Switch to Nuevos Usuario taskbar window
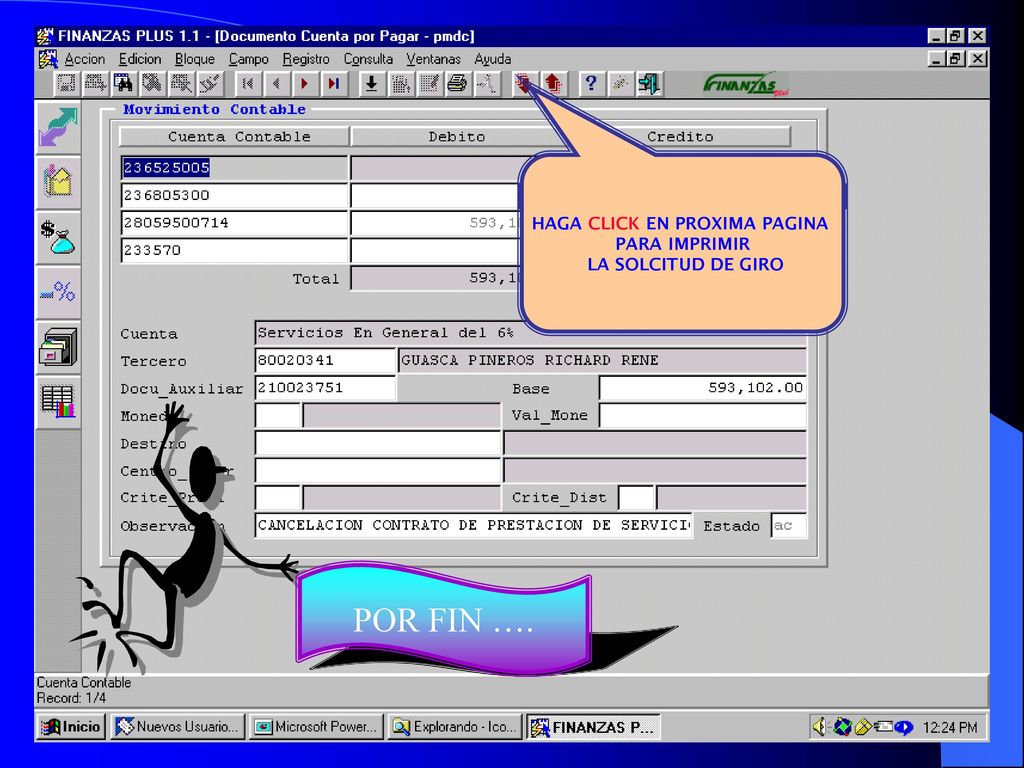Viewport: 1024px width, 768px height. (x=178, y=727)
